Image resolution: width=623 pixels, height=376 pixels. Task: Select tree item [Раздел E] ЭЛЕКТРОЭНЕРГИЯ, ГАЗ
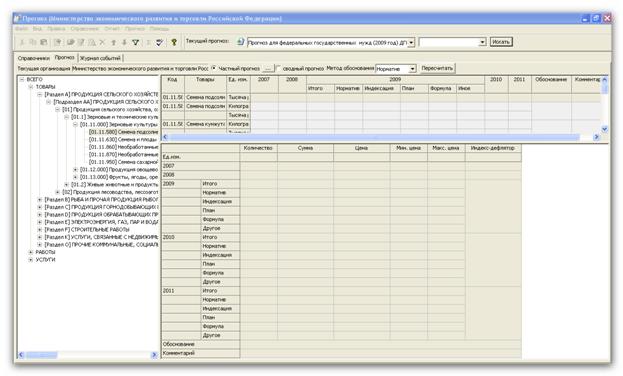click(x=101, y=222)
